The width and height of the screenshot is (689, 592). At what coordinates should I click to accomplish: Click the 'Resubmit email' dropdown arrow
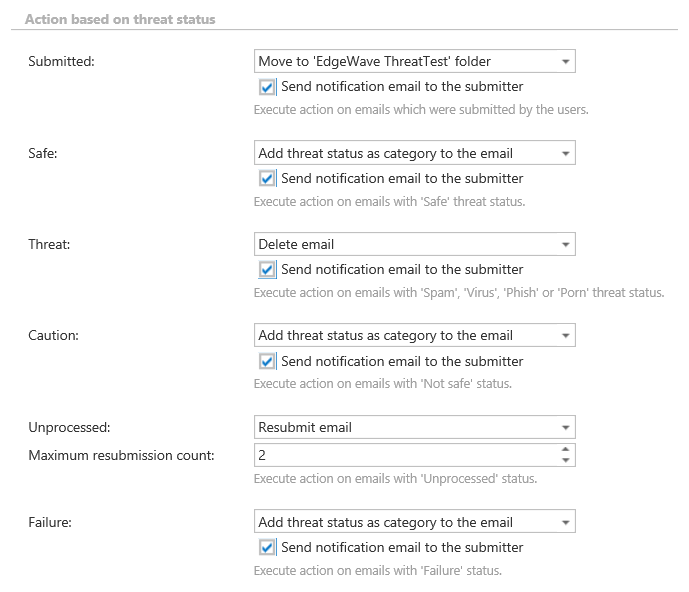coord(565,427)
